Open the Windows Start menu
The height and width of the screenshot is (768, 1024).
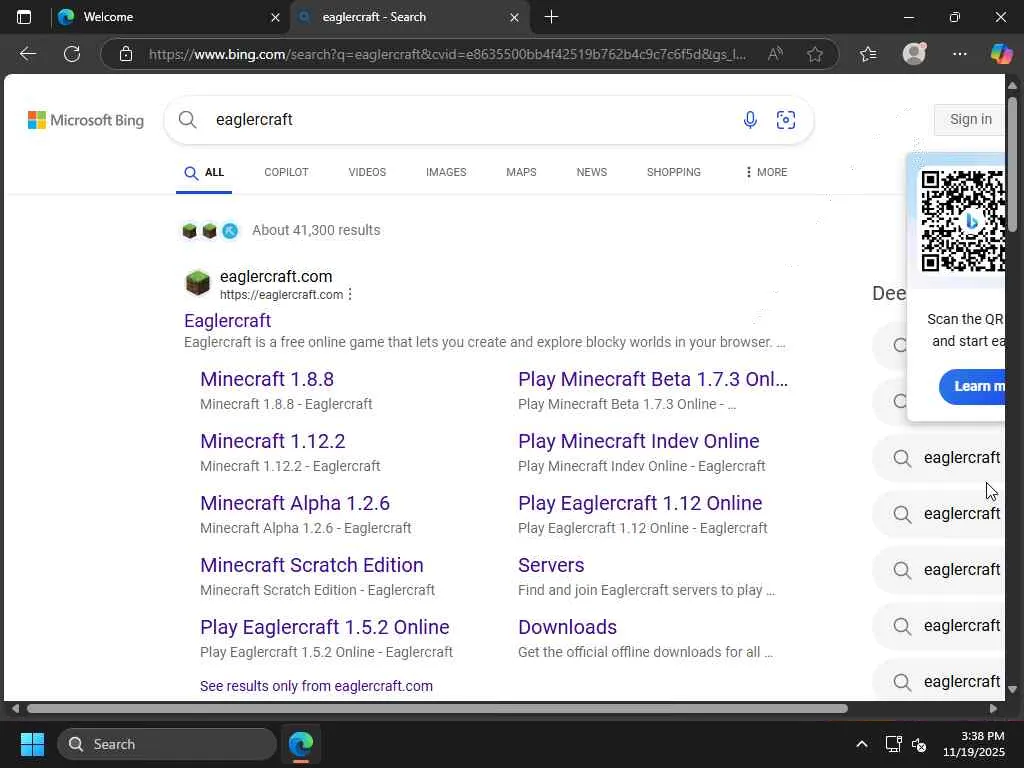pyautogui.click(x=32, y=744)
